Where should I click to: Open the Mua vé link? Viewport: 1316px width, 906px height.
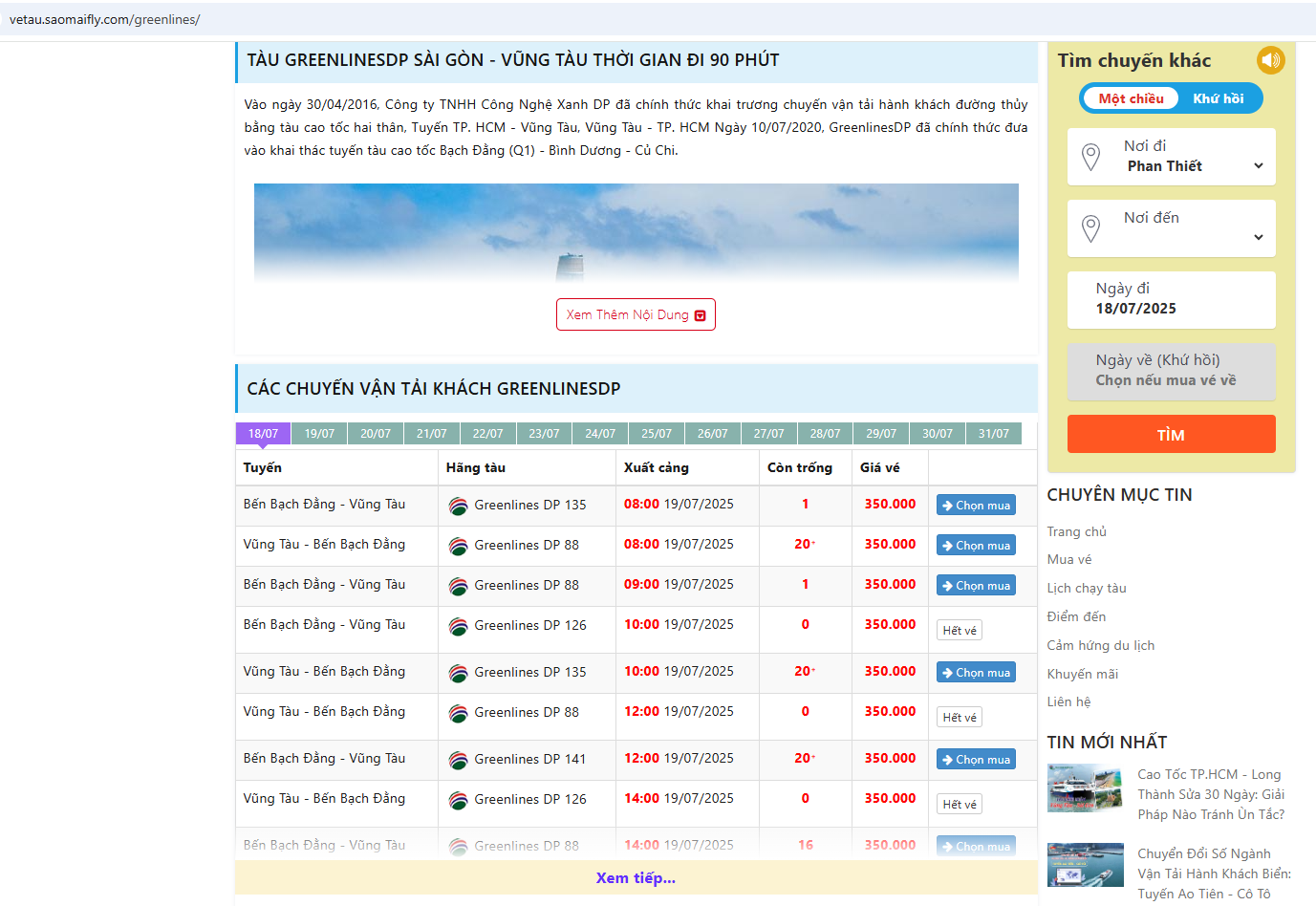pyautogui.click(x=1068, y=560)
